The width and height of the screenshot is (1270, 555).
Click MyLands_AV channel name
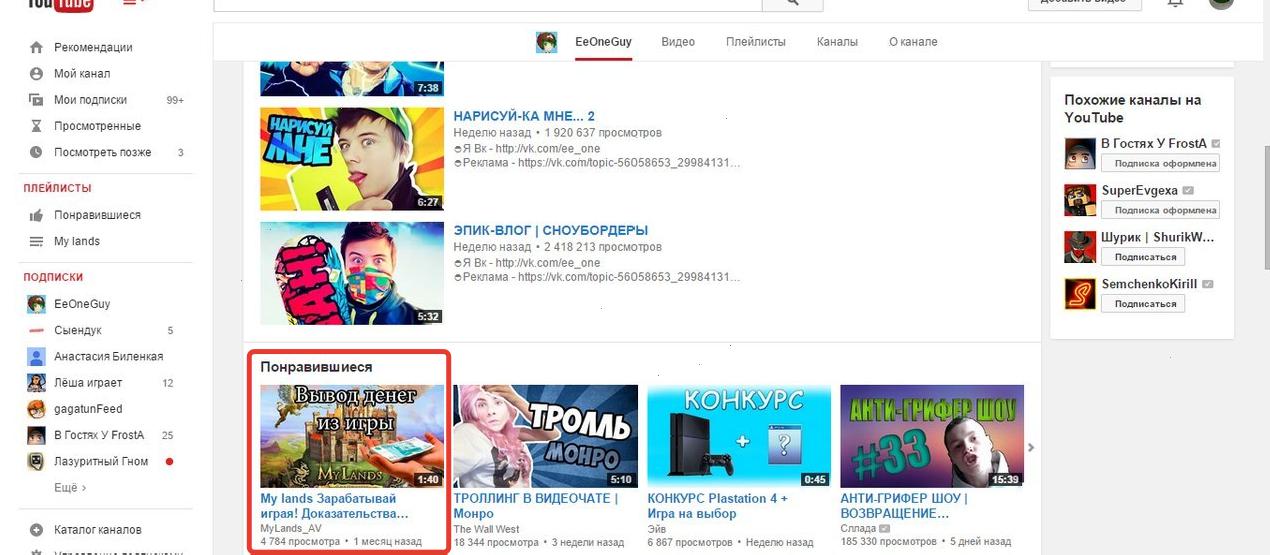coord(291,528)
